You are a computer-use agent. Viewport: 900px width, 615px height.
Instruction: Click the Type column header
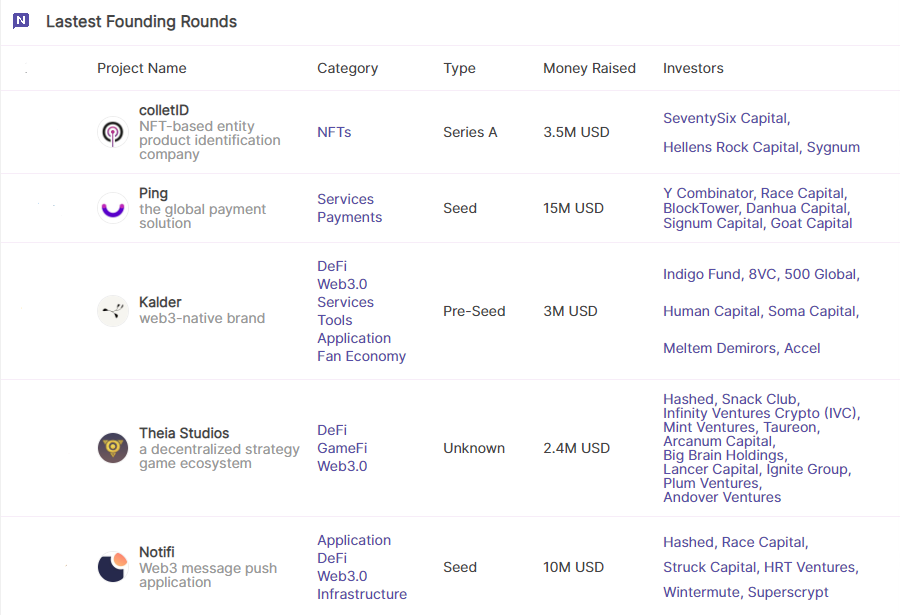459,68
